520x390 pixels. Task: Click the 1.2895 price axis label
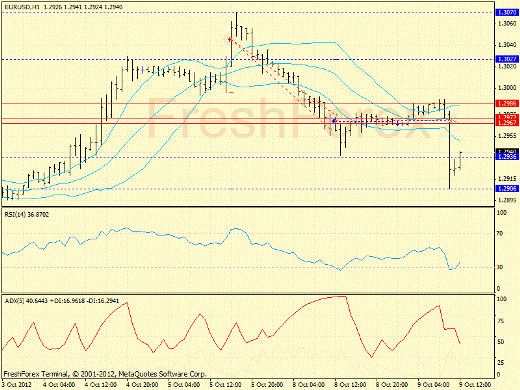click(x=507, y=200)
